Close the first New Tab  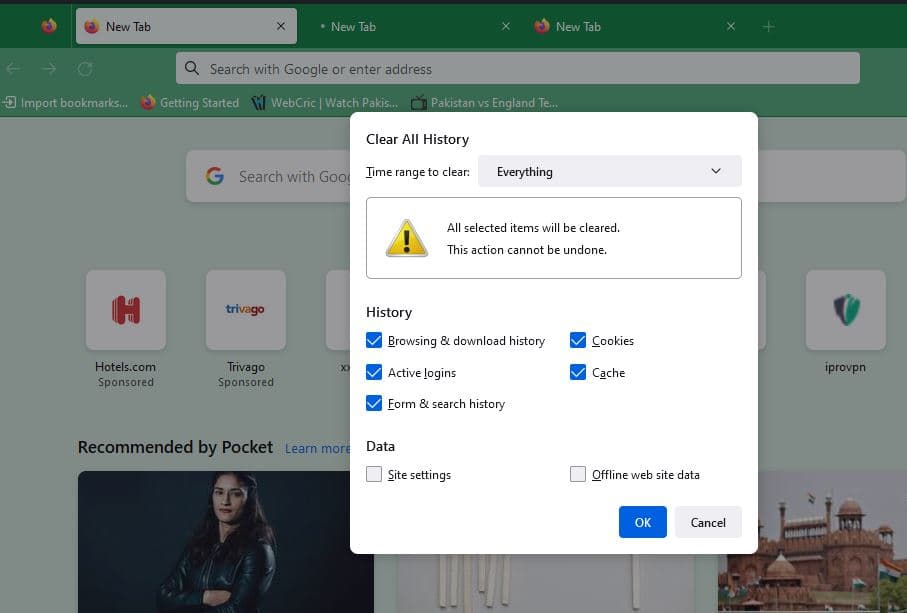point(281,26)
